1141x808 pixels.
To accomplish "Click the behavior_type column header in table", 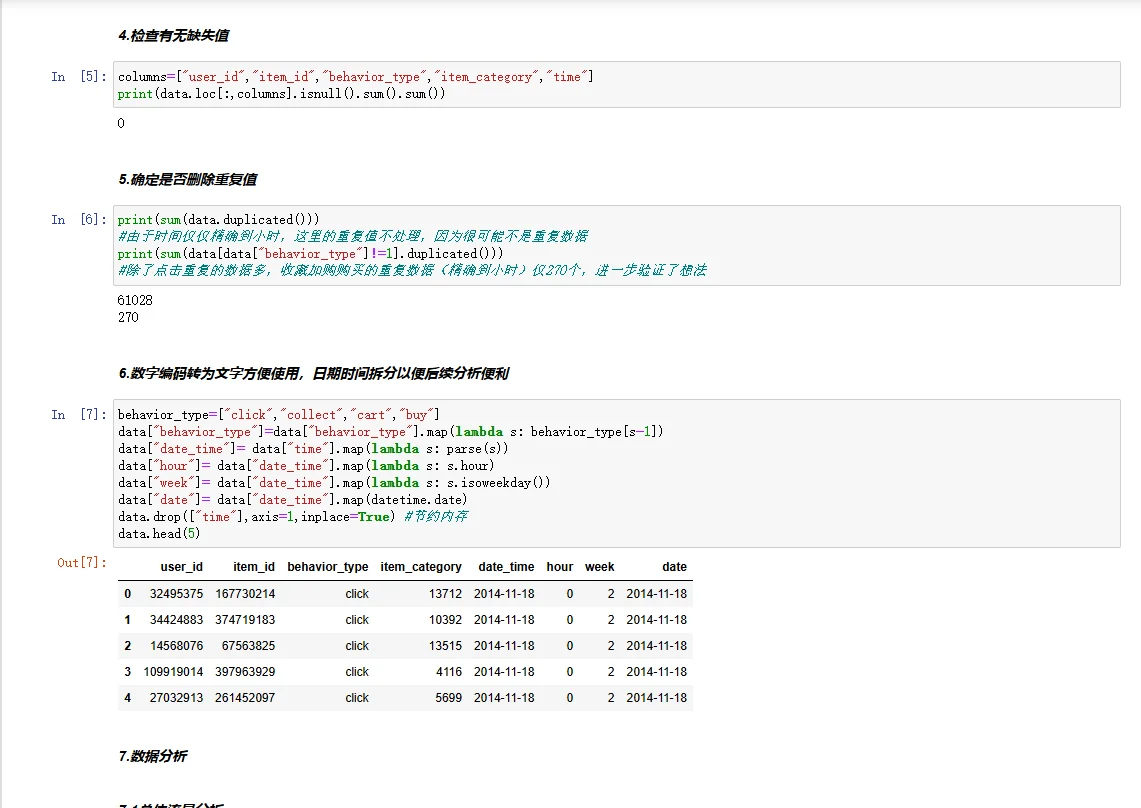I will coord(327,566).
